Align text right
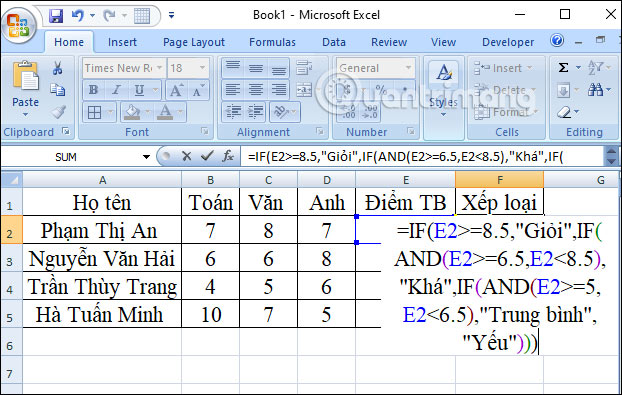The image size is (622, 395). (279, 90)
